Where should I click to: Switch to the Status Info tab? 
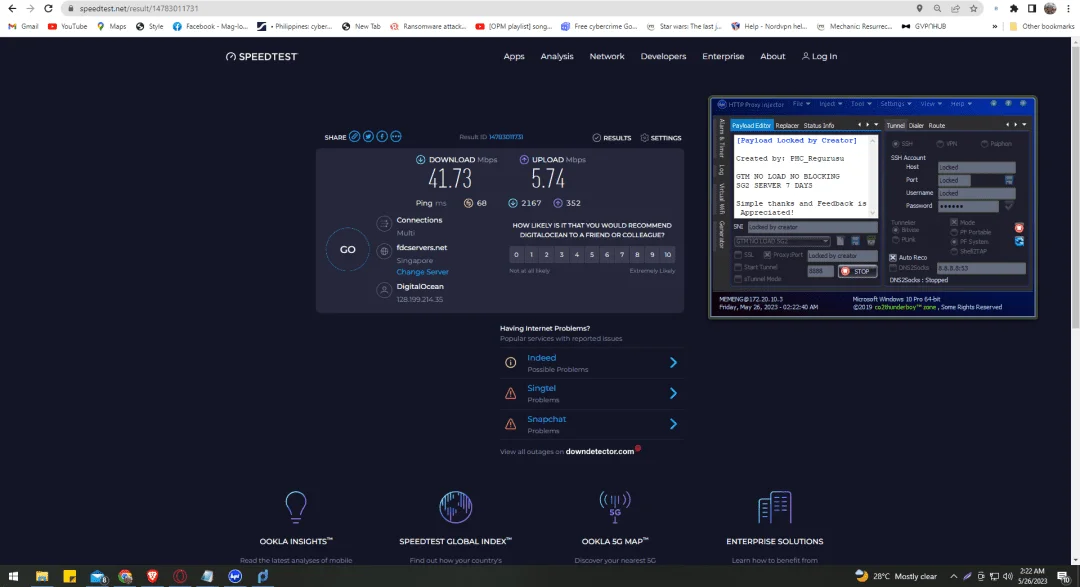pyautogui.click(x=818, y=125)
